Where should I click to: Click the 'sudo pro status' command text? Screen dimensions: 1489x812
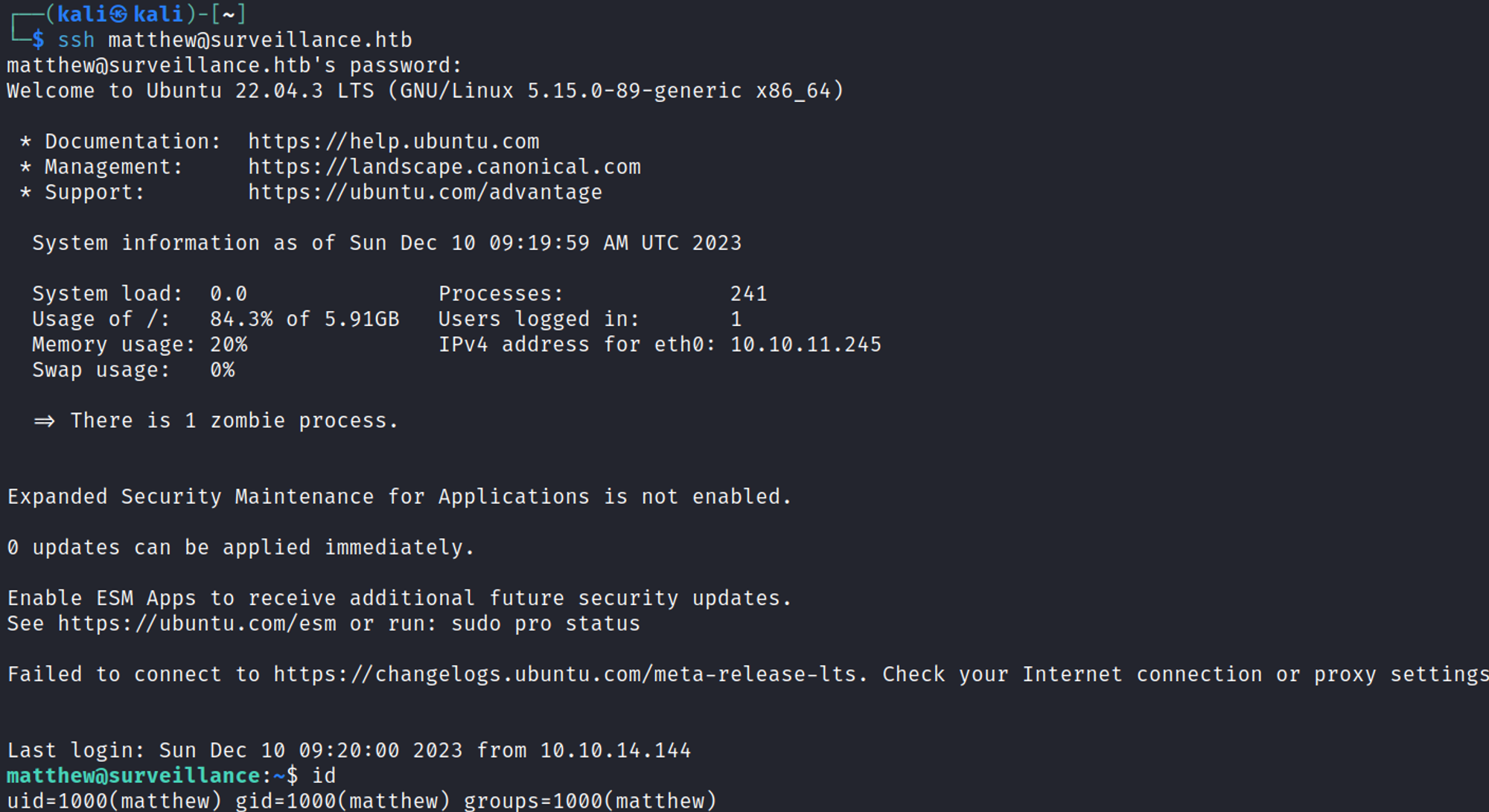(545, 624)
